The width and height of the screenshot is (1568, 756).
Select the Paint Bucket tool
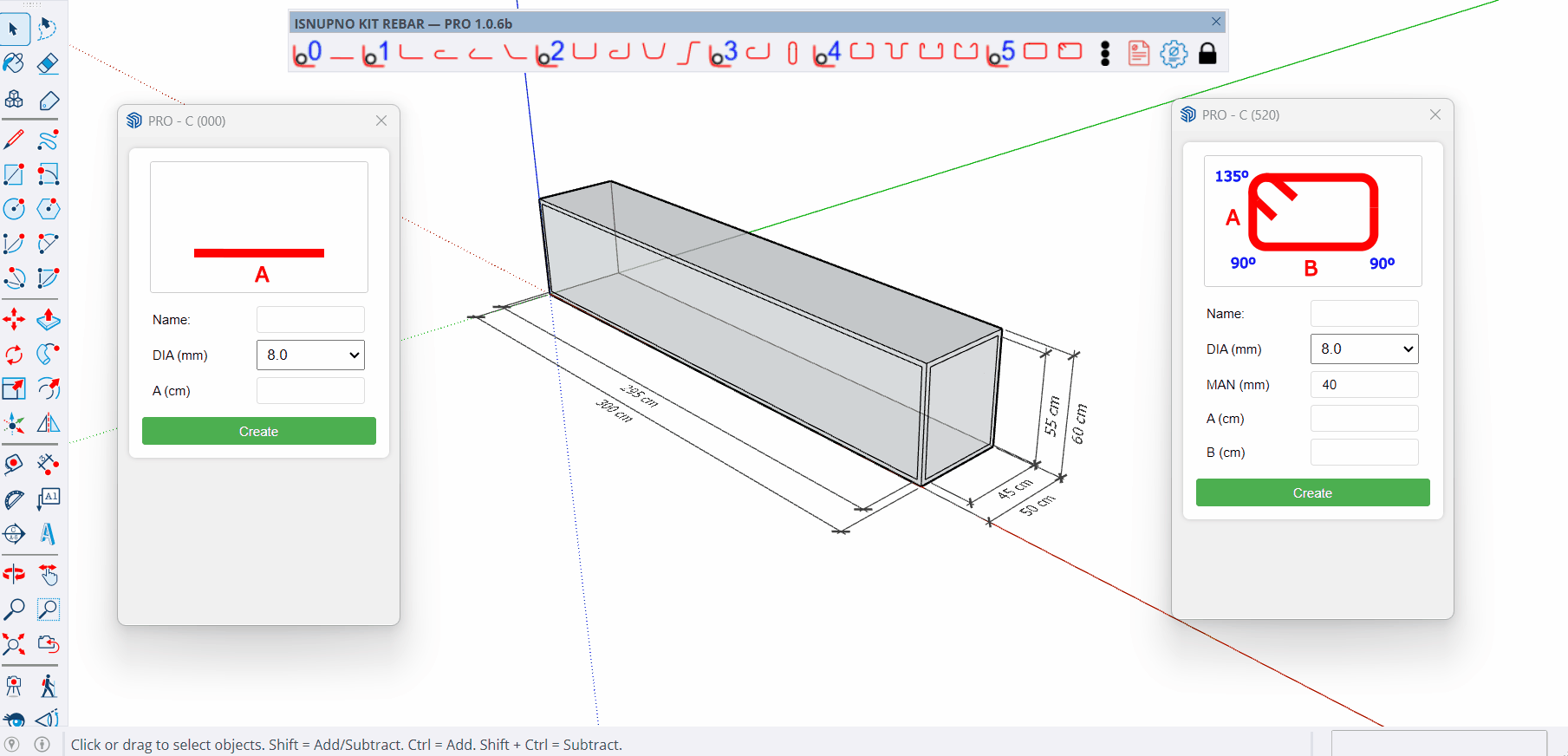click(14, 63)
